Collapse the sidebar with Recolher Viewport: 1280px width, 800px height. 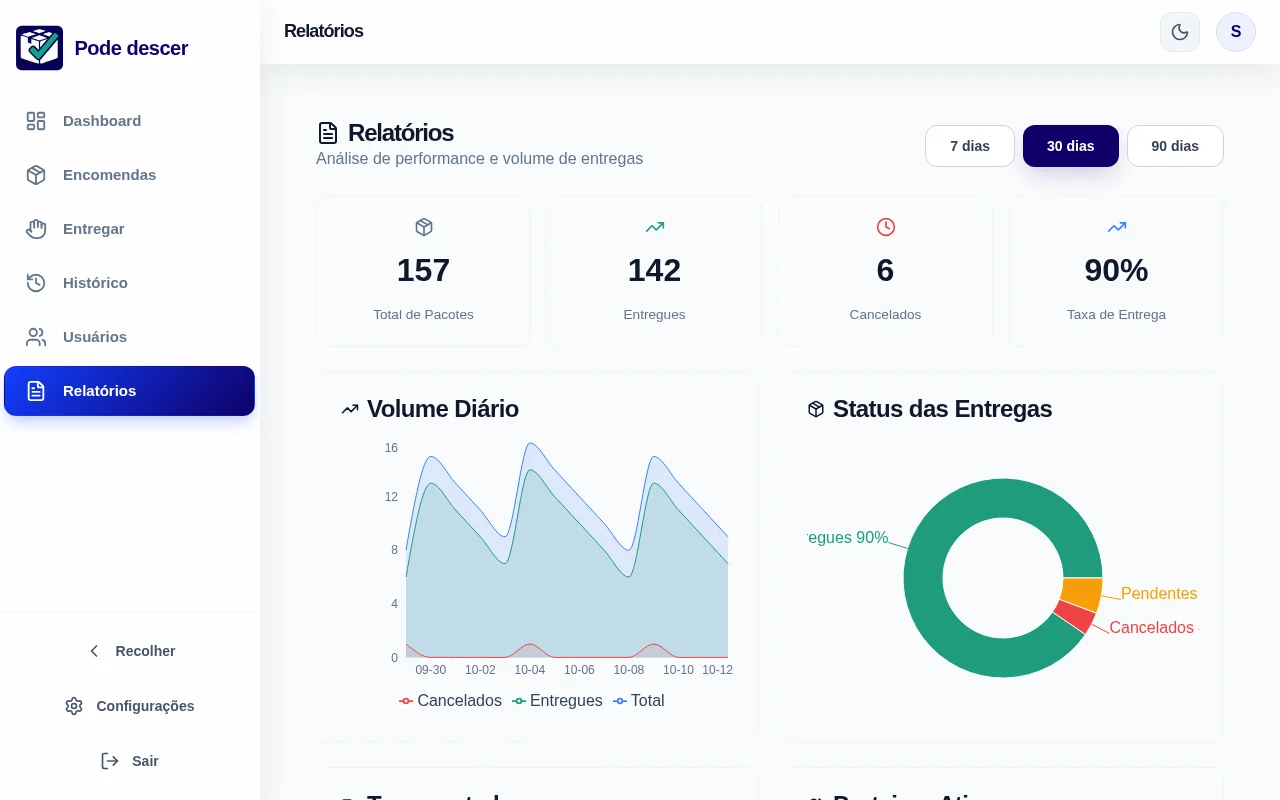130,651
